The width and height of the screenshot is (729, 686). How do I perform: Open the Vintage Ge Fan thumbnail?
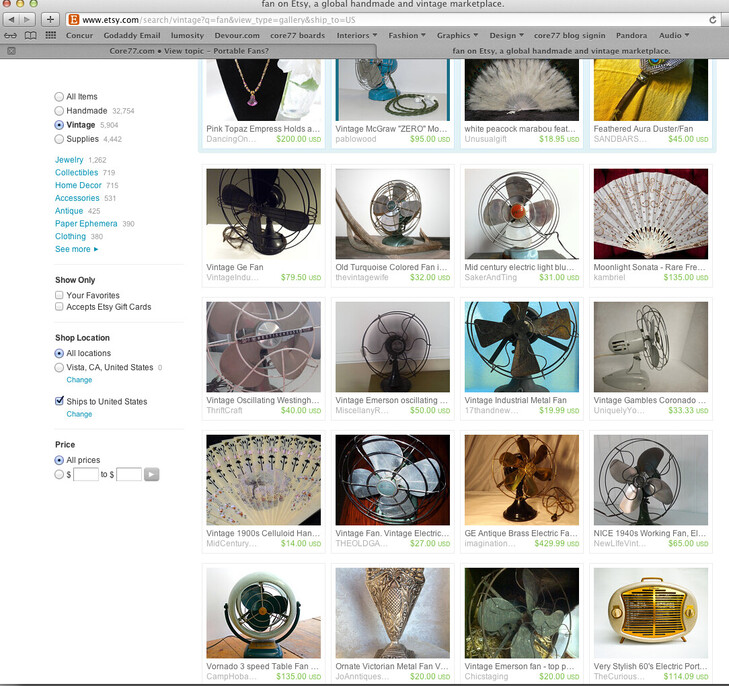coord(264,214)
